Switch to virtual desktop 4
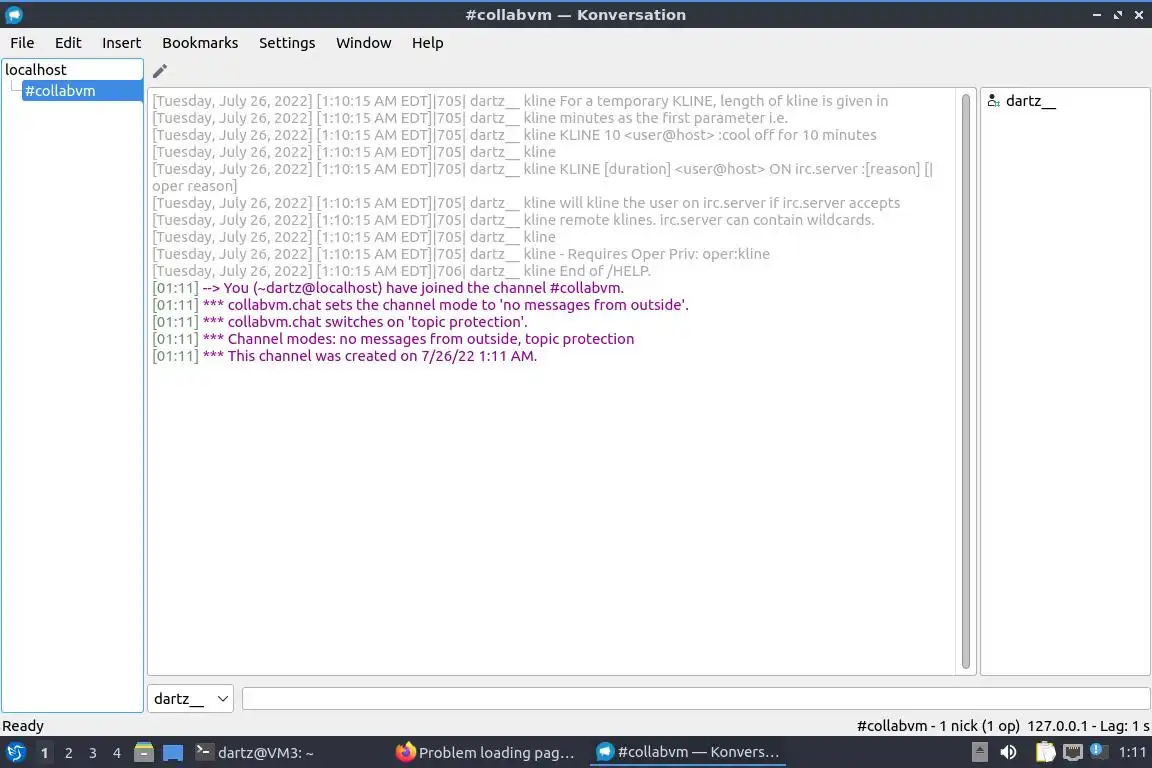Screen dimensions: 1152x768 [x=117, y=753]
